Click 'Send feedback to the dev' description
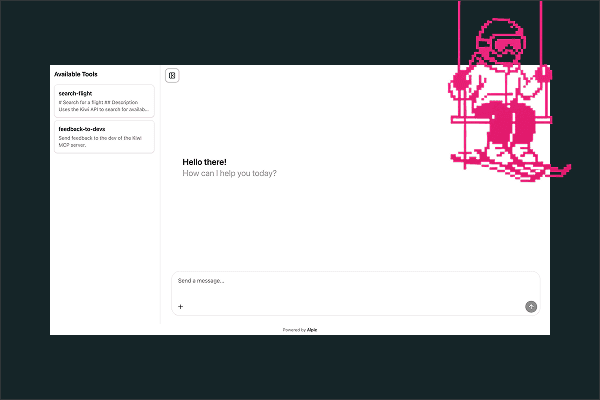 click(100, 141)
